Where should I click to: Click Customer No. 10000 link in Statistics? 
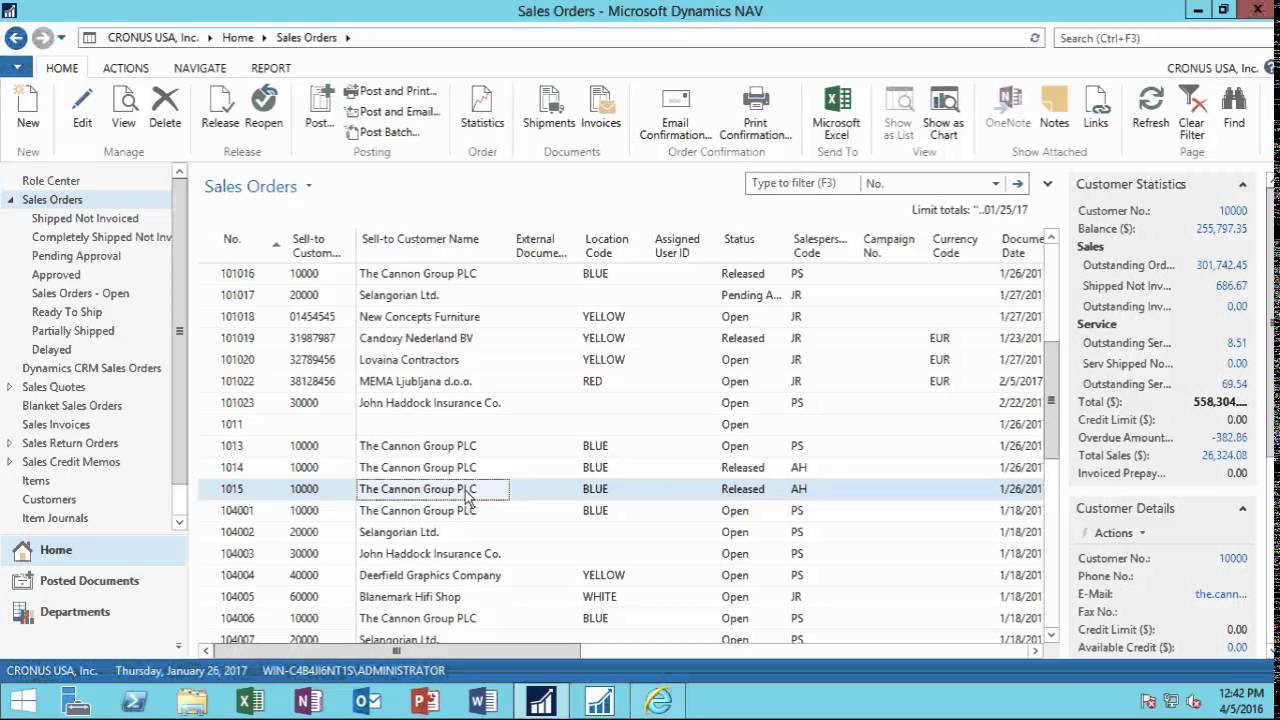tap(1232, 211)
